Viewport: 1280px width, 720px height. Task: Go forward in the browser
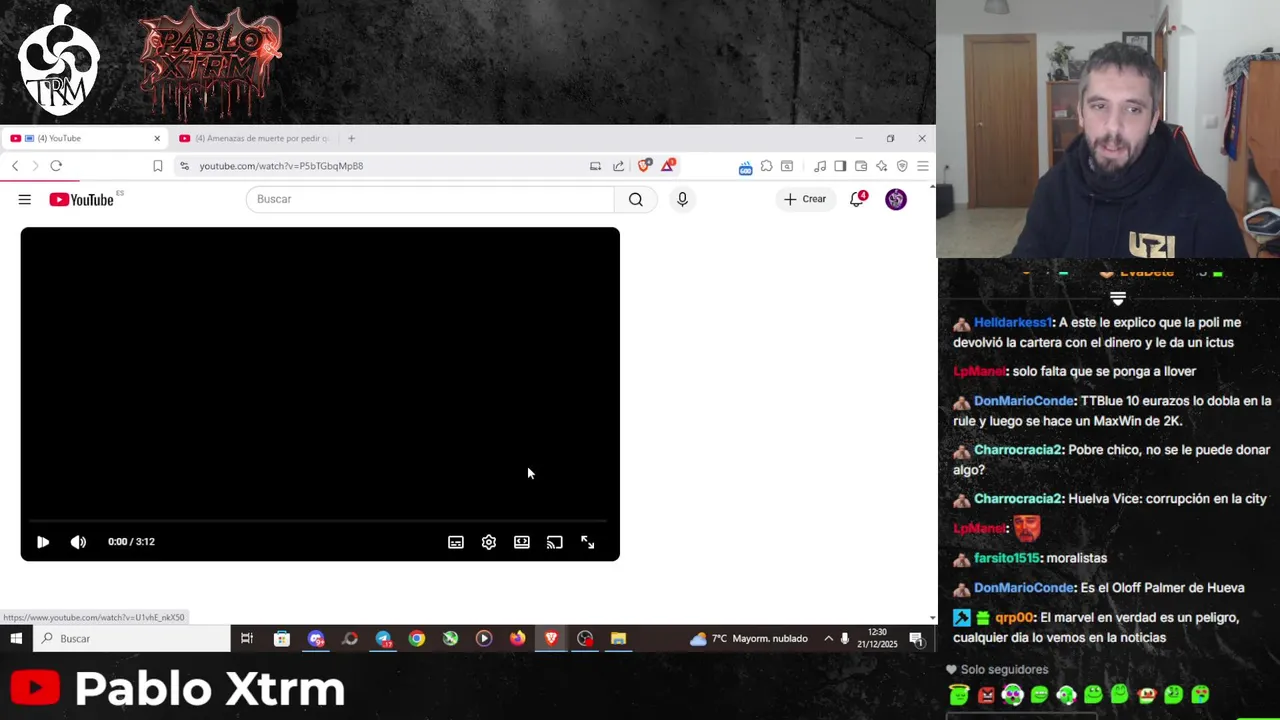click(35, 166)
